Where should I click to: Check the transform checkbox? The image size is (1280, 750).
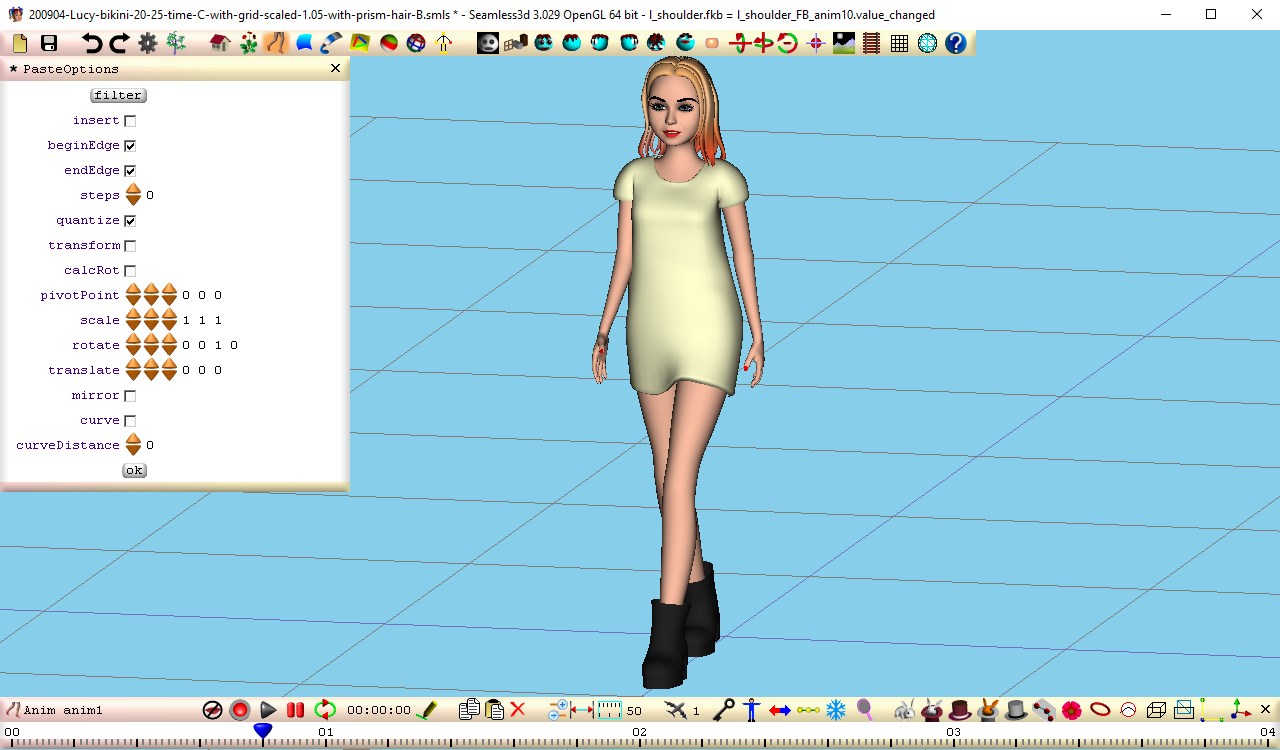(x=130, y=245)
